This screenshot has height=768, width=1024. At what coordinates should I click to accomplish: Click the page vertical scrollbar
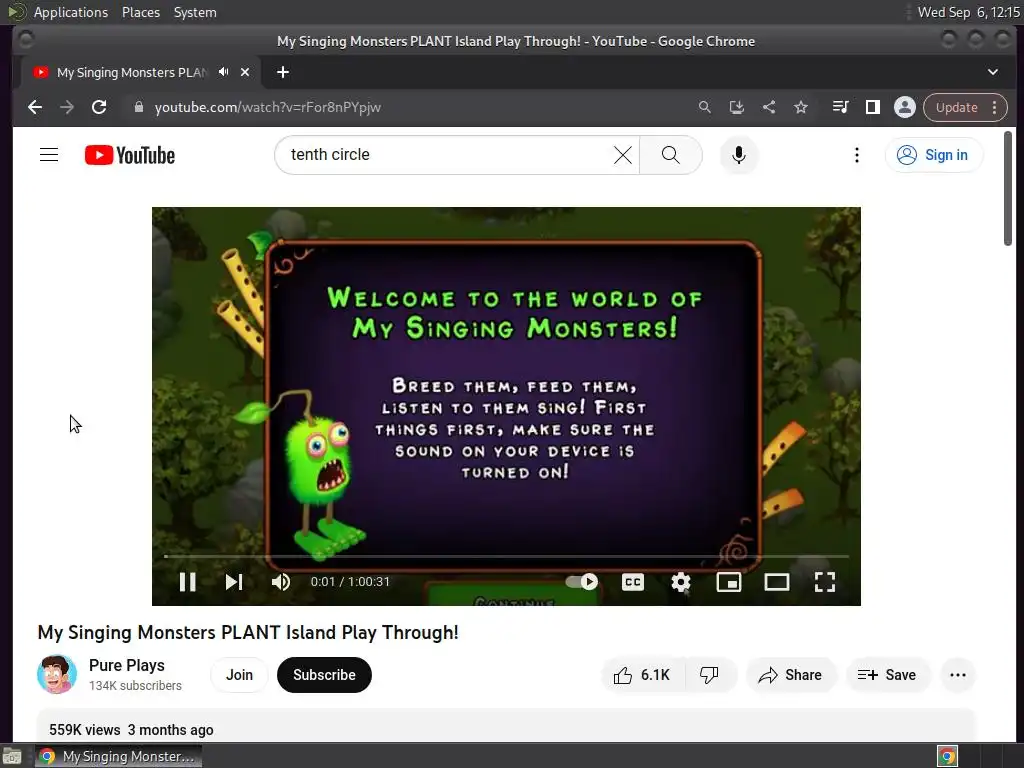click(x=1008, y=188)
